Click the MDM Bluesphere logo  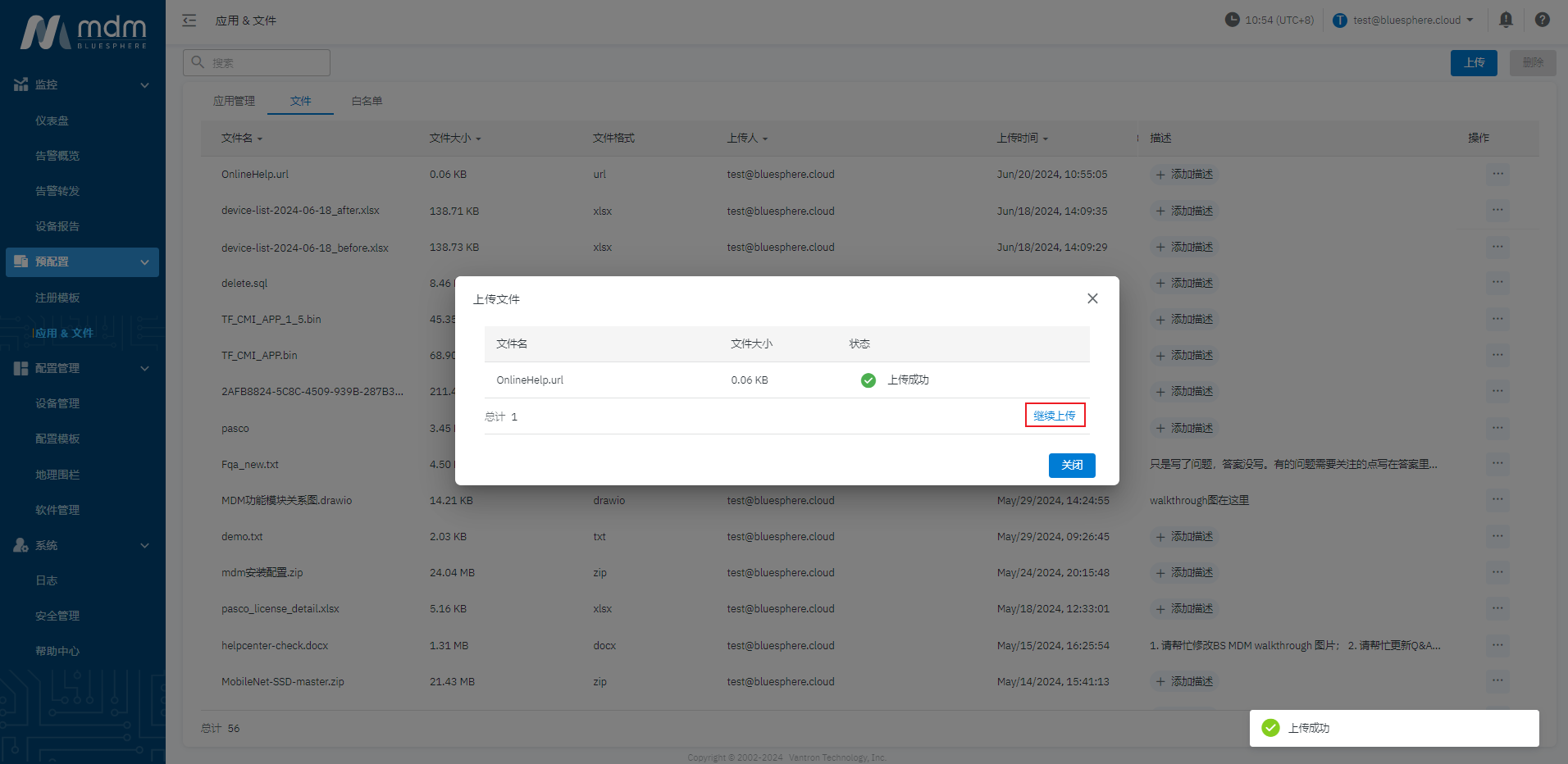click(x=83, y=33)
